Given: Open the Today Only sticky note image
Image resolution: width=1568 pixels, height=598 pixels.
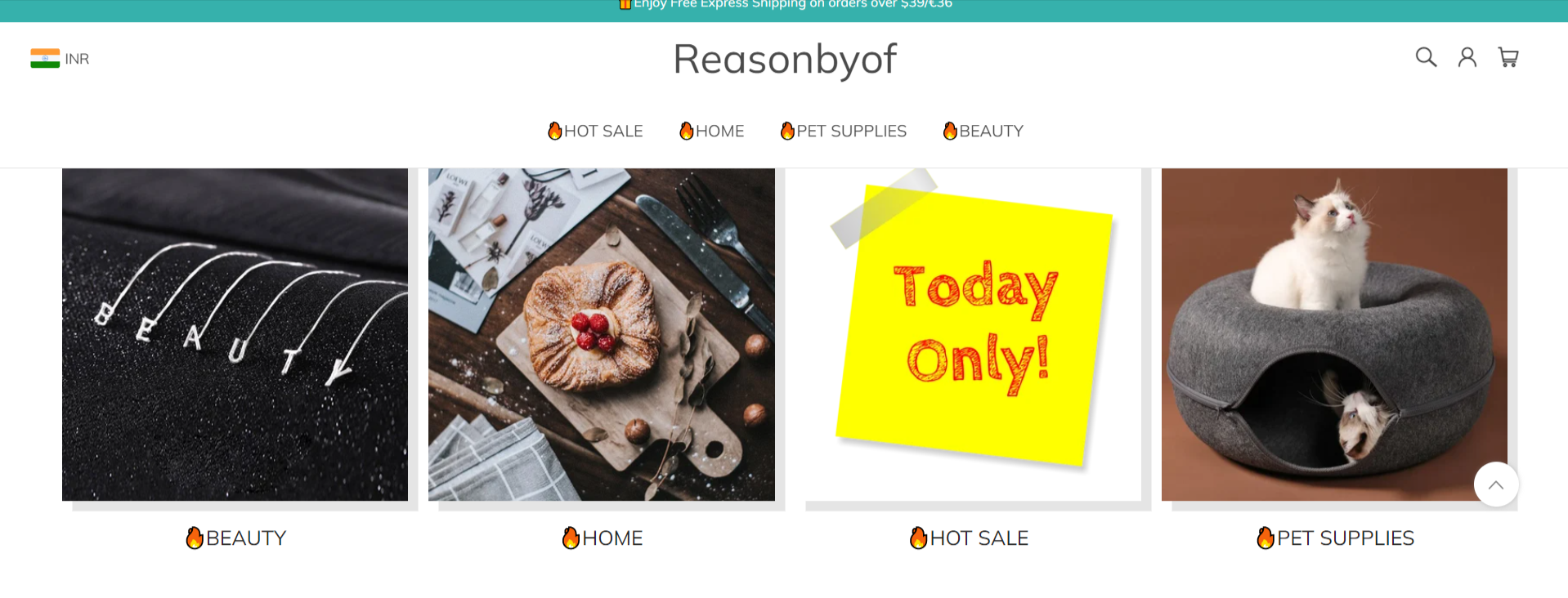Looking at the screenshot, I should click(973, 335).
